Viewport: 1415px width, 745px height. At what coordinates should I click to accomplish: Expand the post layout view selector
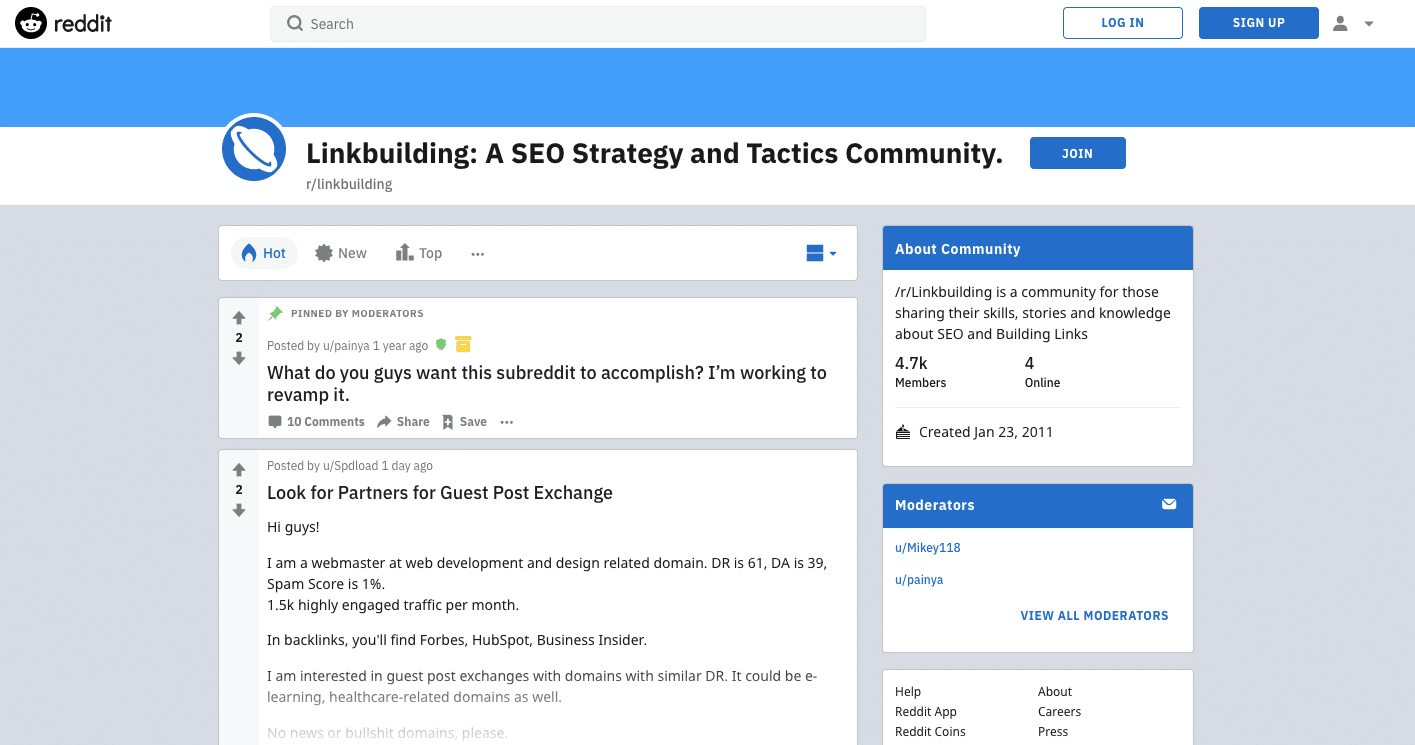(821, 253)
